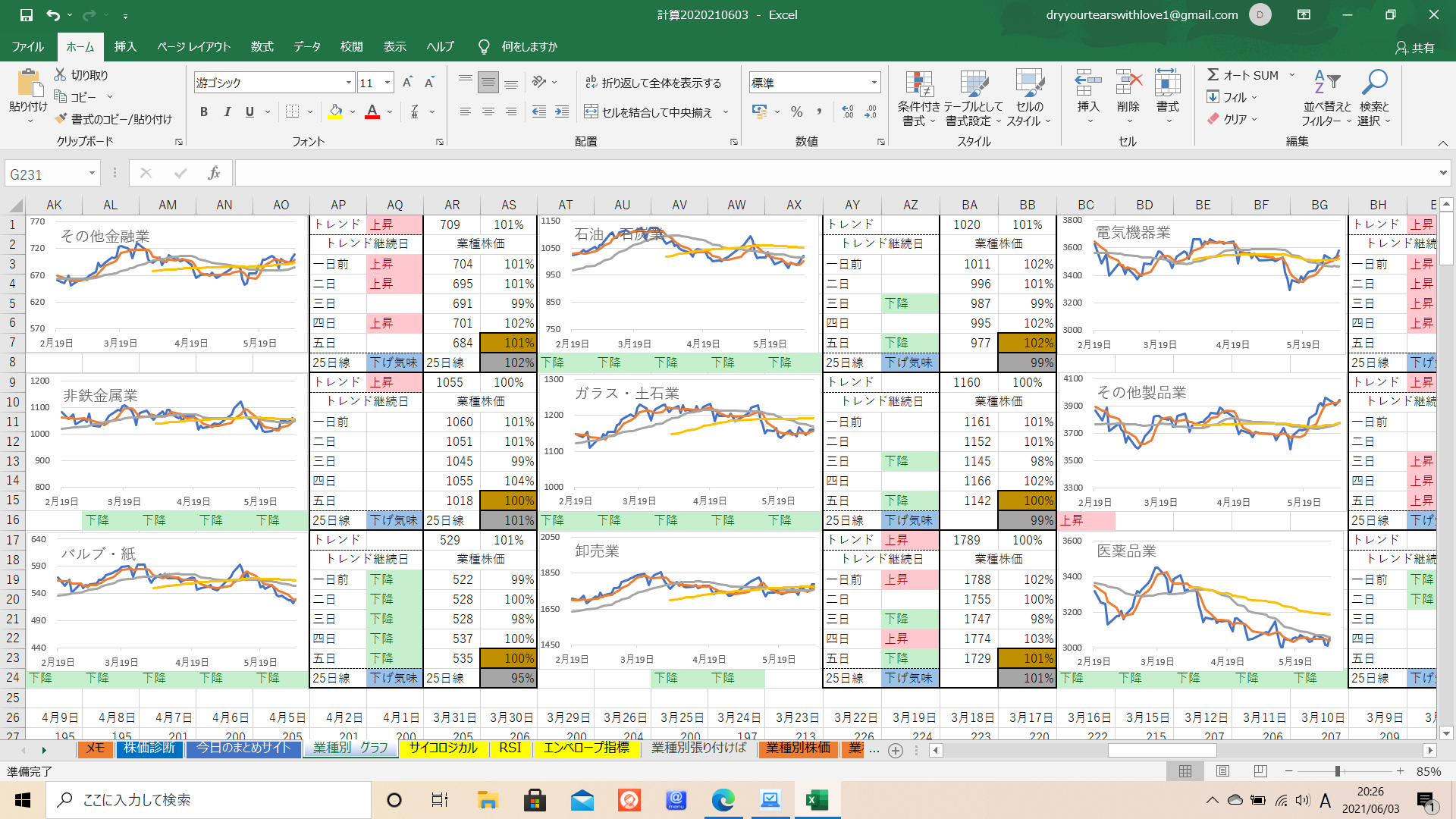
Task: Open the number format dropdown
Action: tap(874, 83)
